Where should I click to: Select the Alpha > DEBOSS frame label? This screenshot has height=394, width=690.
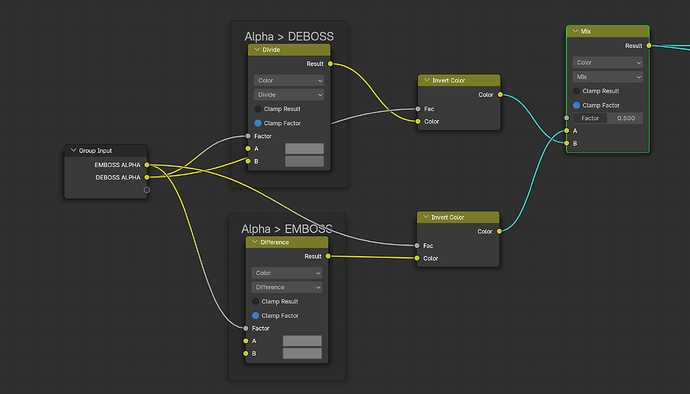click(x=289, y=36)
